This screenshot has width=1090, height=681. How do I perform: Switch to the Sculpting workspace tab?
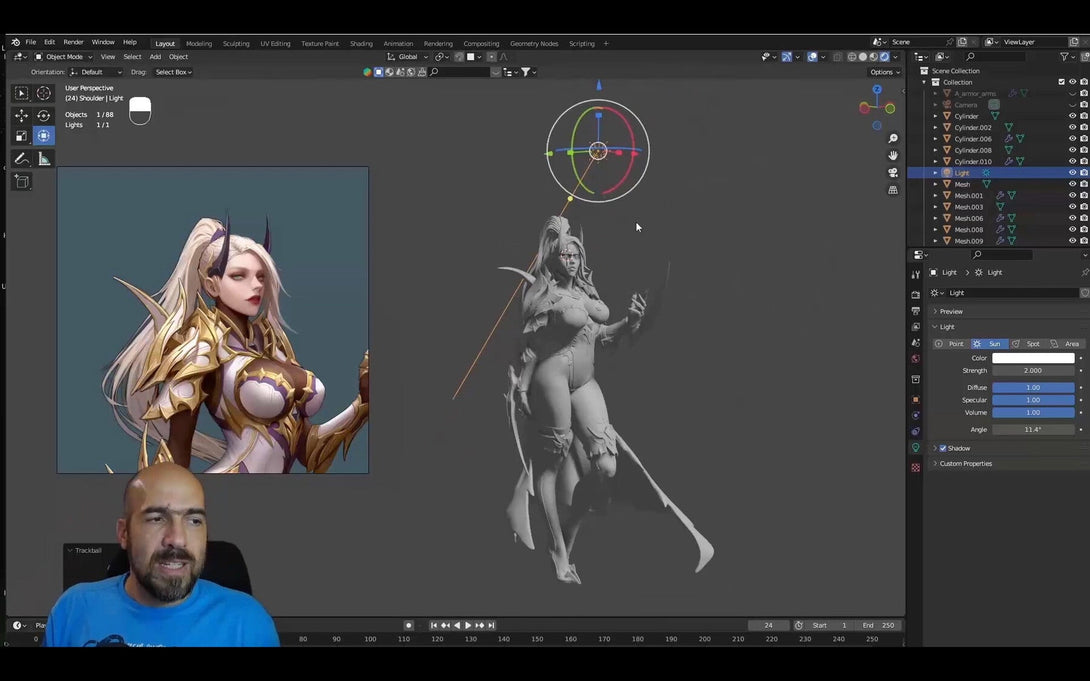[236, 43]
